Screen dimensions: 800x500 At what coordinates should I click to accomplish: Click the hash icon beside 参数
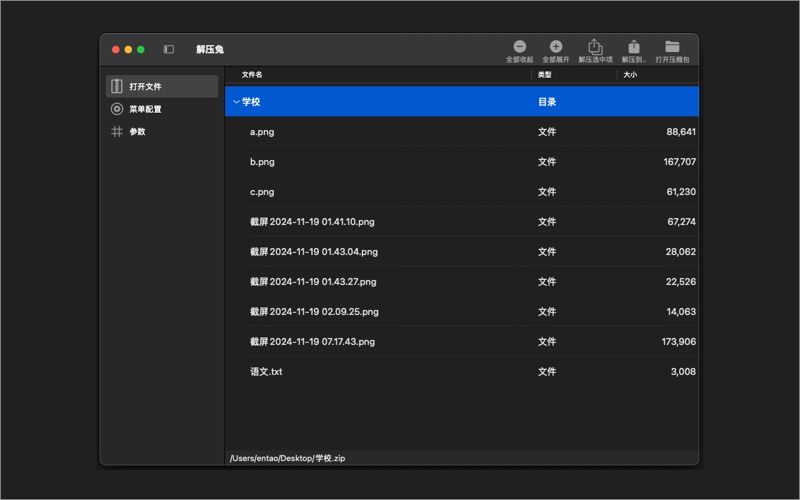tap(117, 131)
